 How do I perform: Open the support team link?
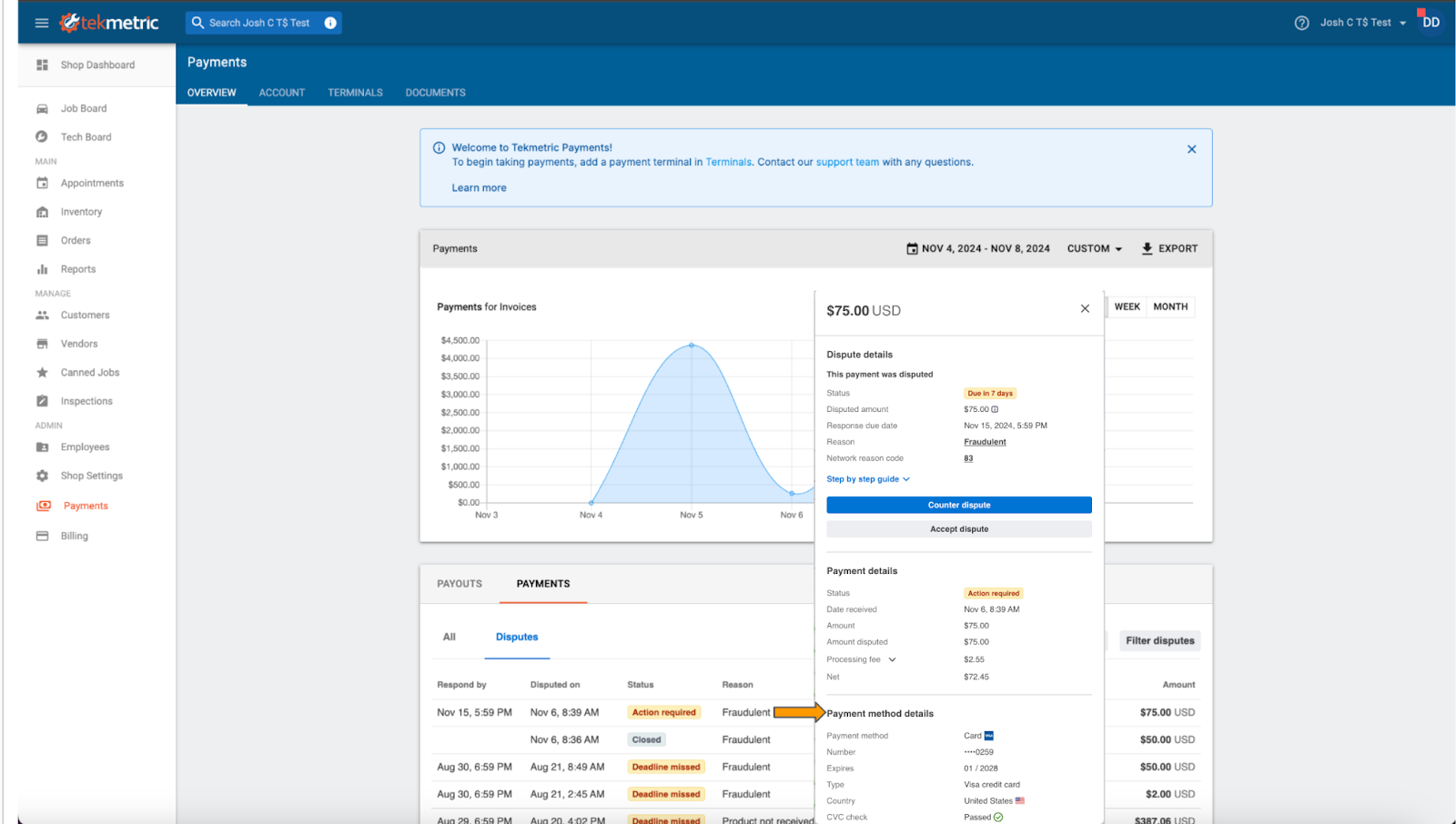click(847, 163)
